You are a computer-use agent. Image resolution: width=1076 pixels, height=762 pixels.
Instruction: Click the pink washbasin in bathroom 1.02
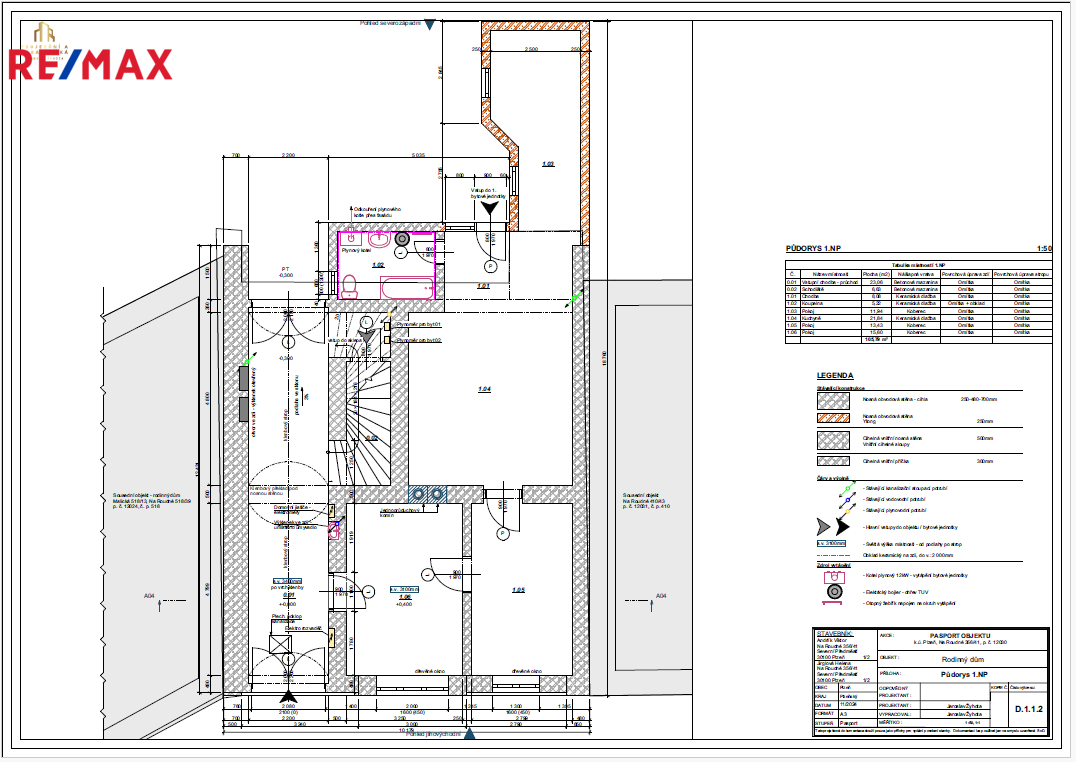(379, 240)
